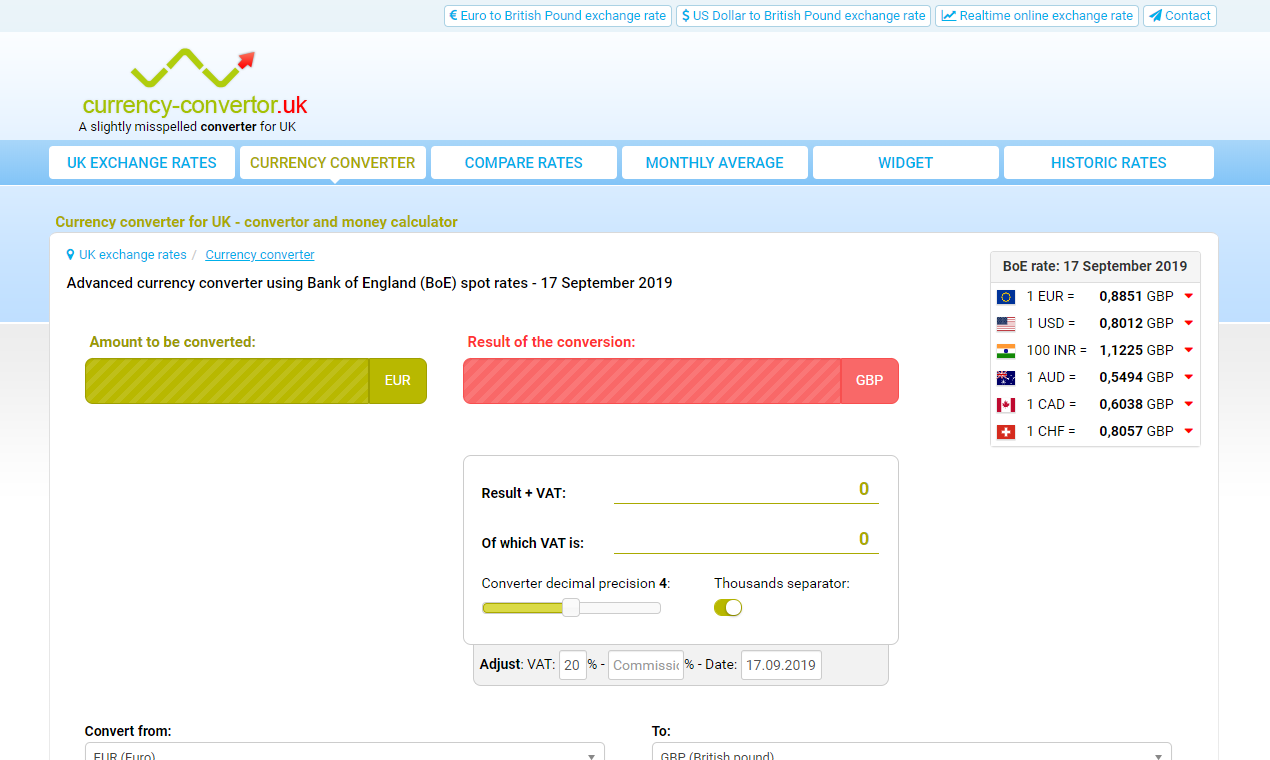
Task: Click the currency-convertor.uk arrow logo
Action: (x=192, y=67)
